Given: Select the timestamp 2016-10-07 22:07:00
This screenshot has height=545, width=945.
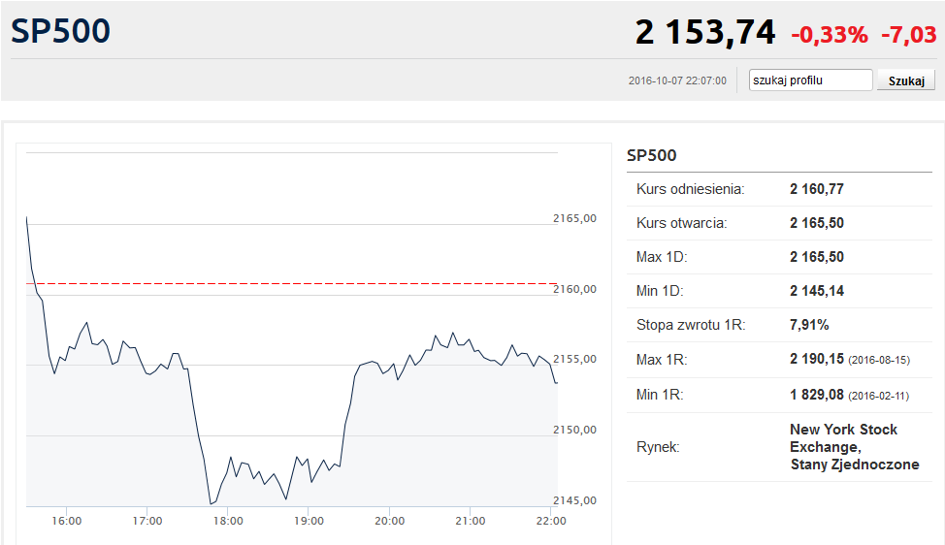Looking at the screenshot, I should (x=677, y=81).
